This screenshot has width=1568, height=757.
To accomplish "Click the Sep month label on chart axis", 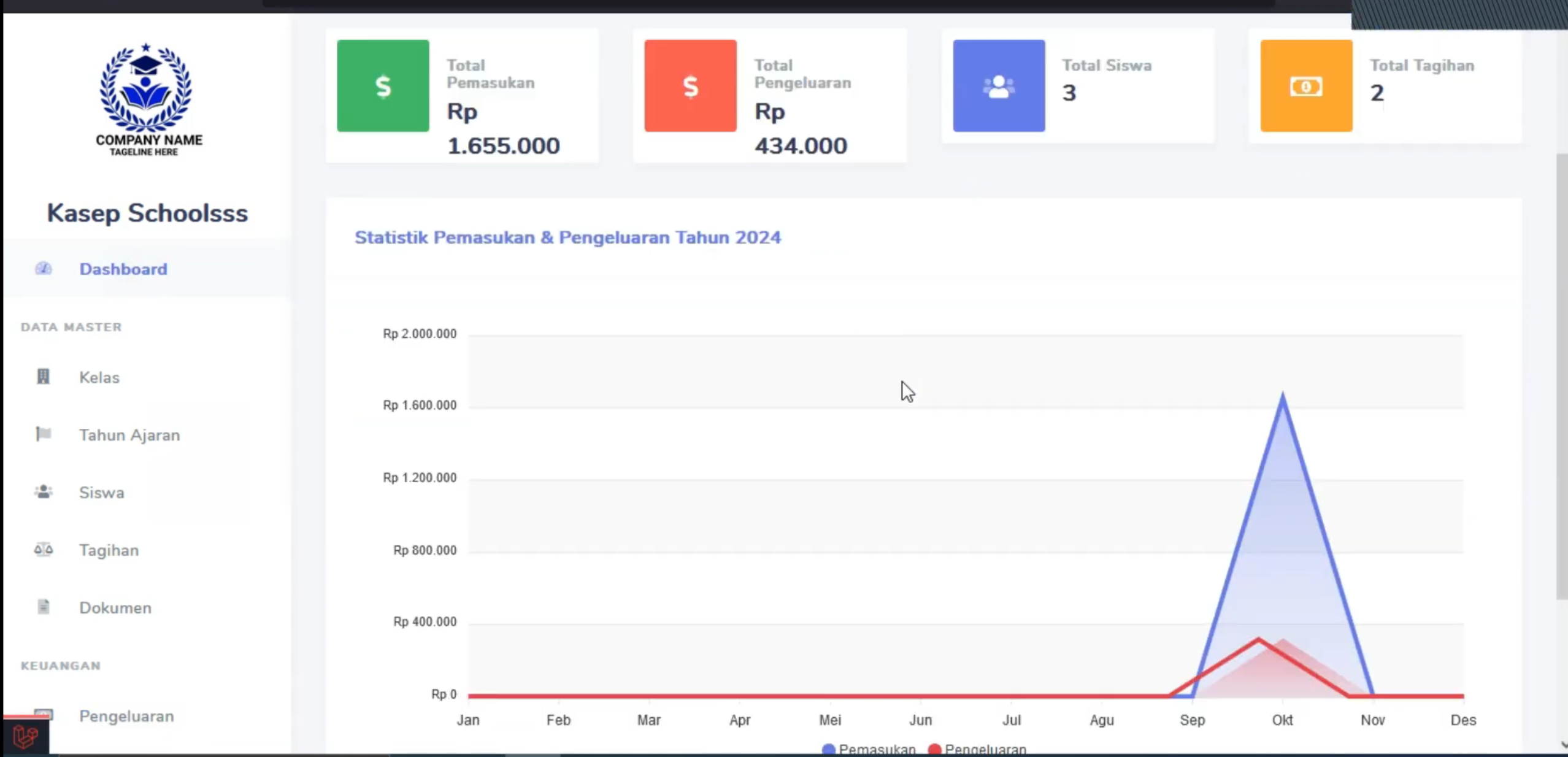I will pyautogui.click(x=1192, y=720).
